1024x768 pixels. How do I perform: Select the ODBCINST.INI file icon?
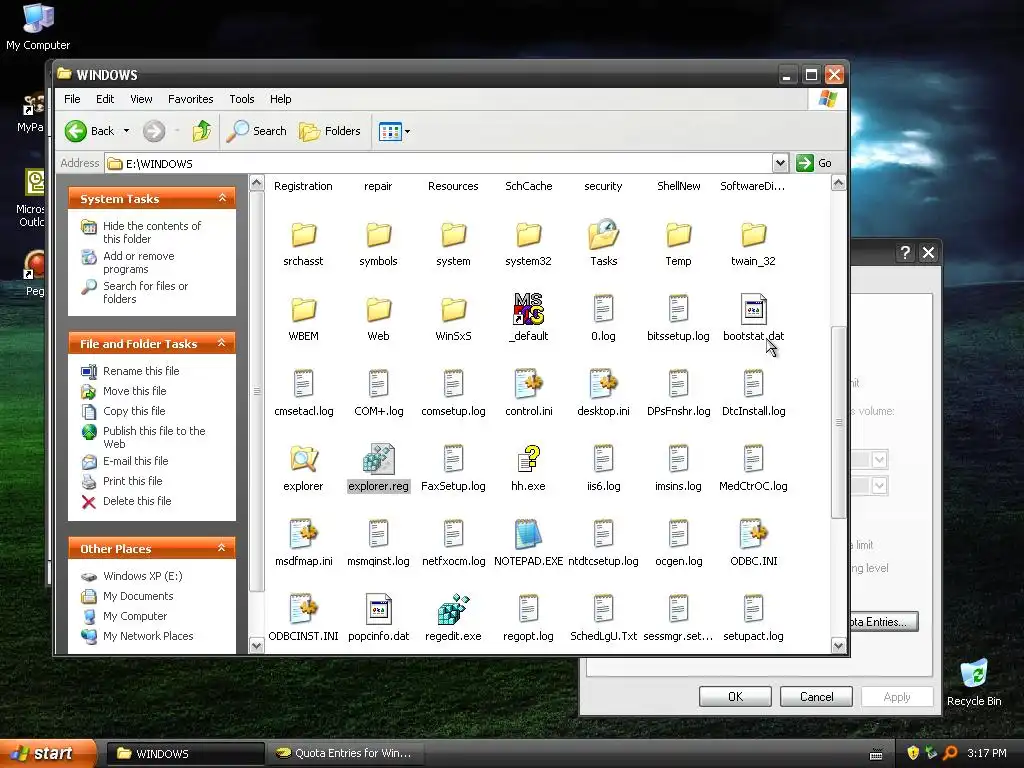303,609
